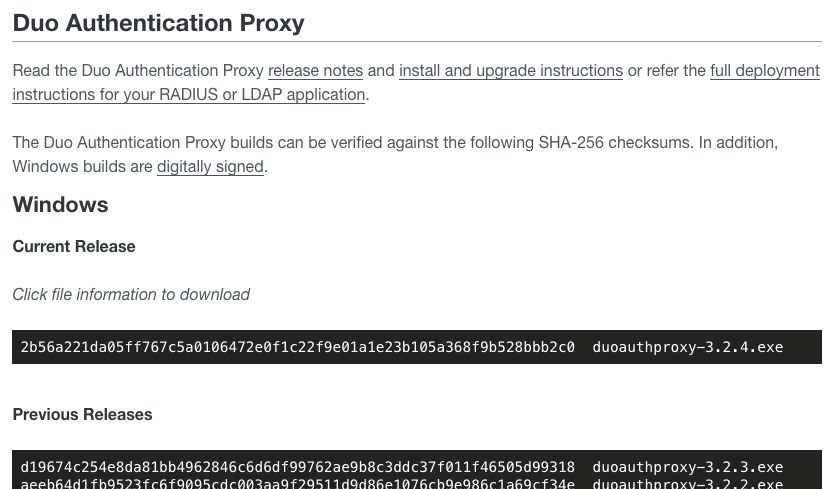833x489 pixels.
Task: Click the checksum starting with aeeb64d1
Action: click(297, 483)
